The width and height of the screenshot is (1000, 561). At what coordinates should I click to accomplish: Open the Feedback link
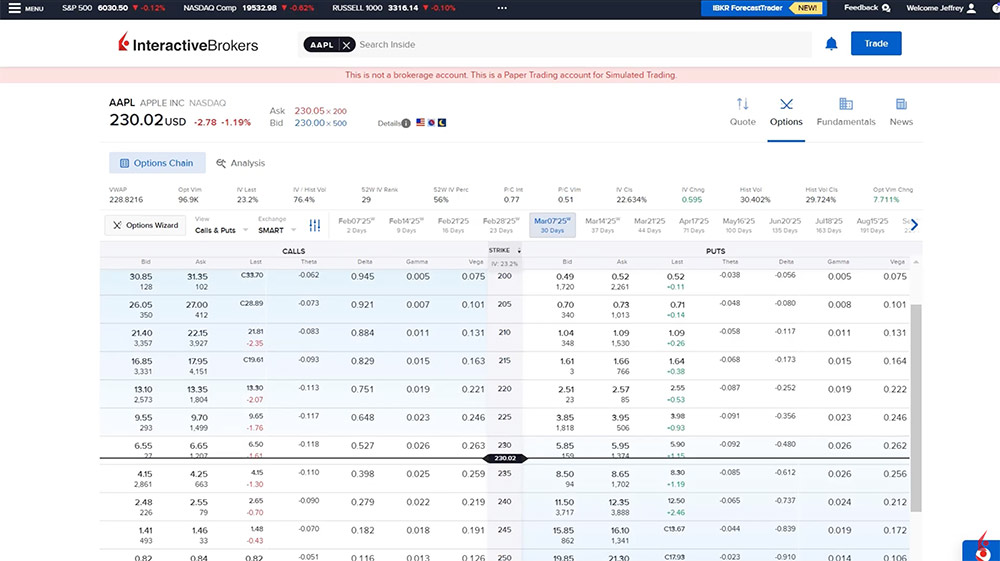pos(867,8)
